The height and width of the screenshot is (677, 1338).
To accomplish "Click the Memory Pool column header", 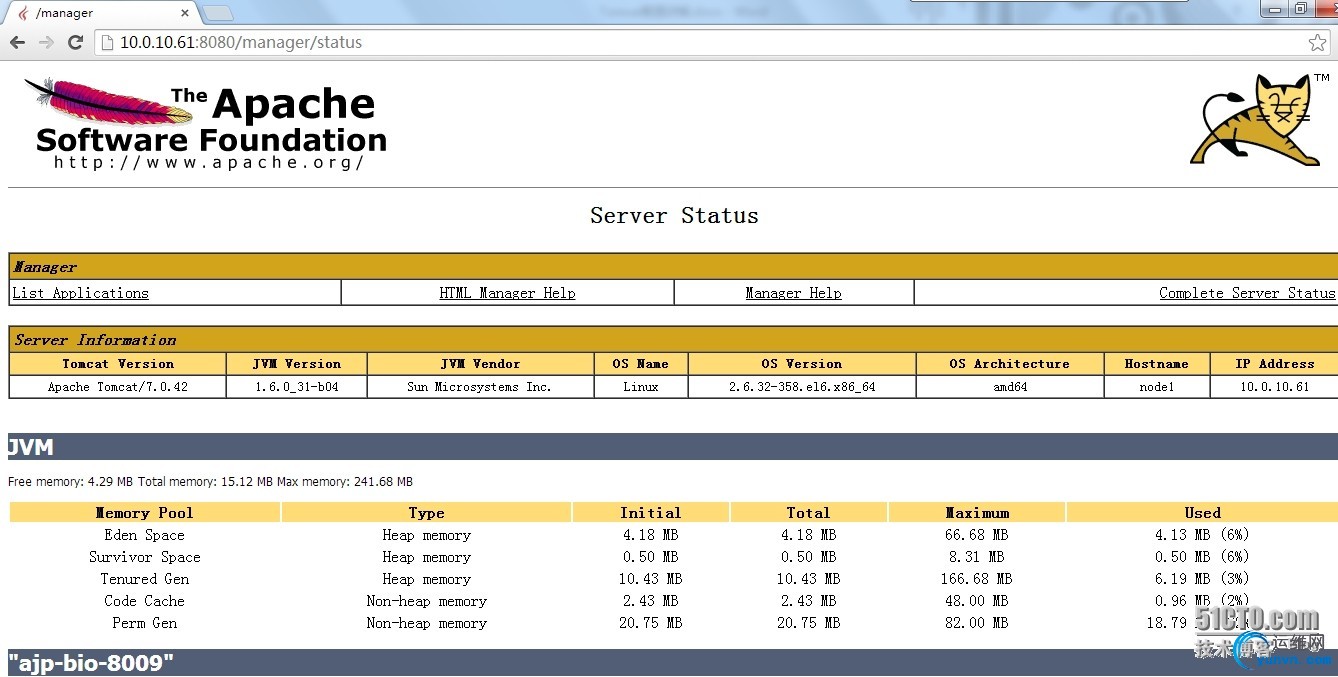I will 145,513.
